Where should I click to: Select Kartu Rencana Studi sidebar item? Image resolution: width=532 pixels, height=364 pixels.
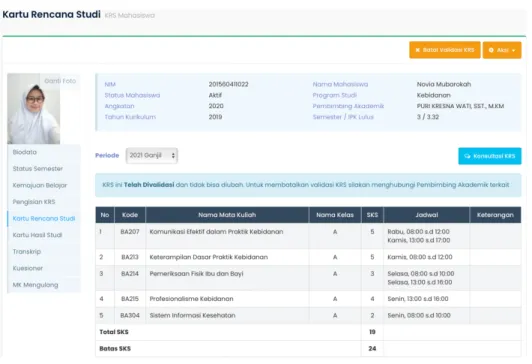[x=44, y=219]
